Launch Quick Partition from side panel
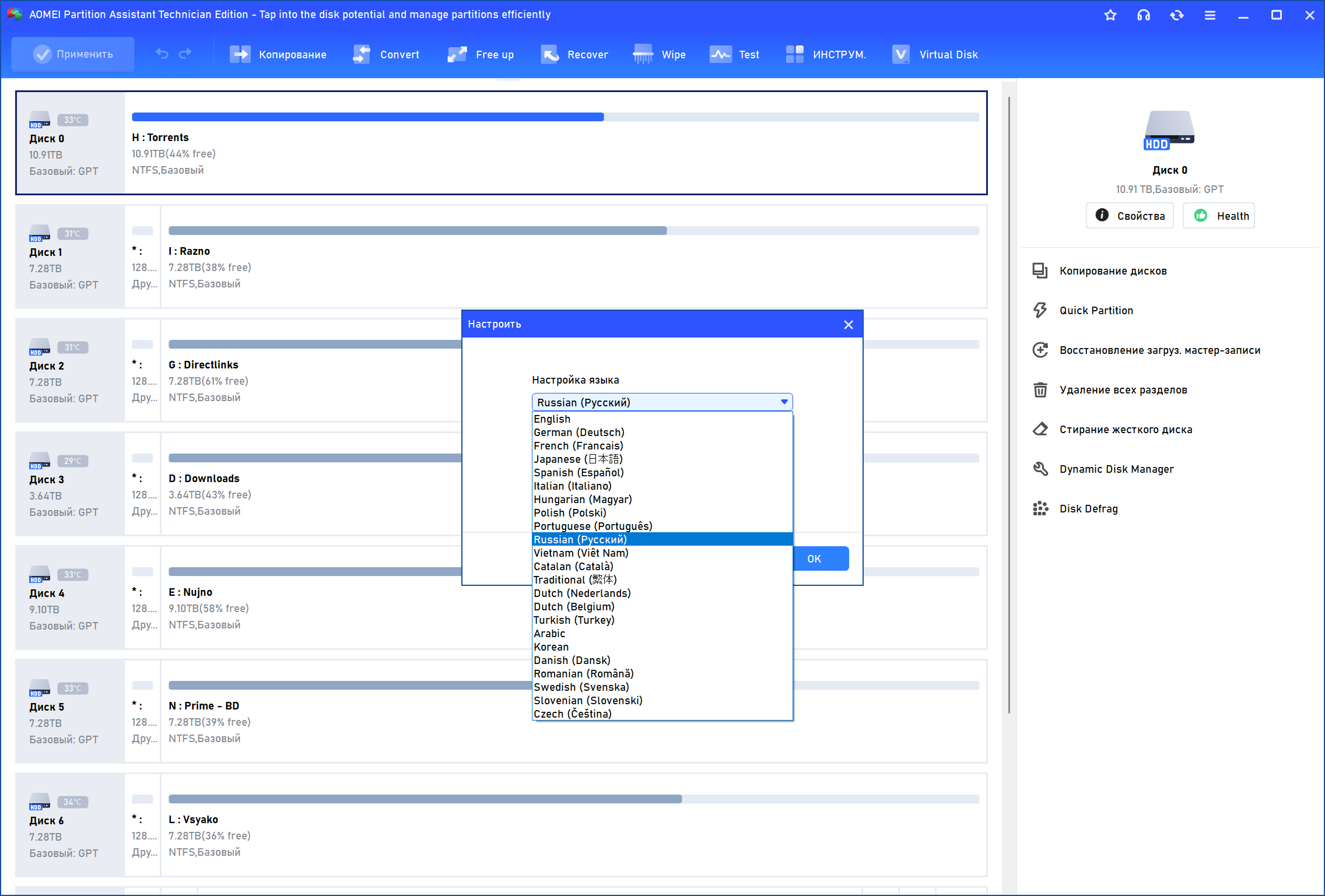Viewport: 1325px width, 896px height. [x=1095, y=311]
